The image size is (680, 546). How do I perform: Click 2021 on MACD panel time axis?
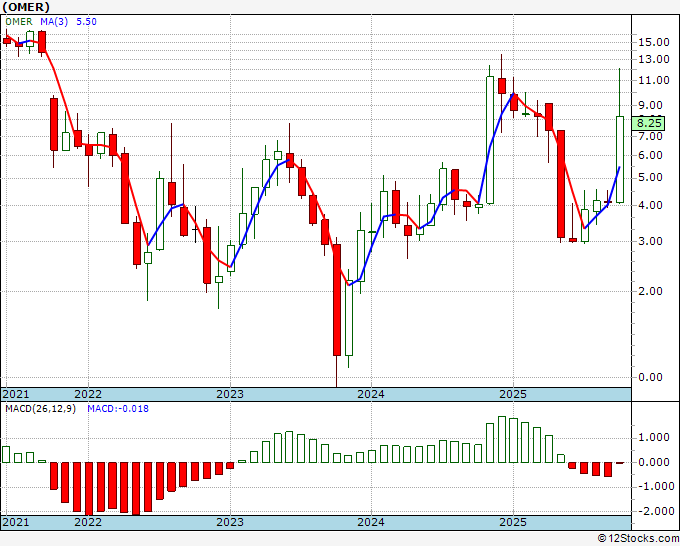[x=16, y=522]
